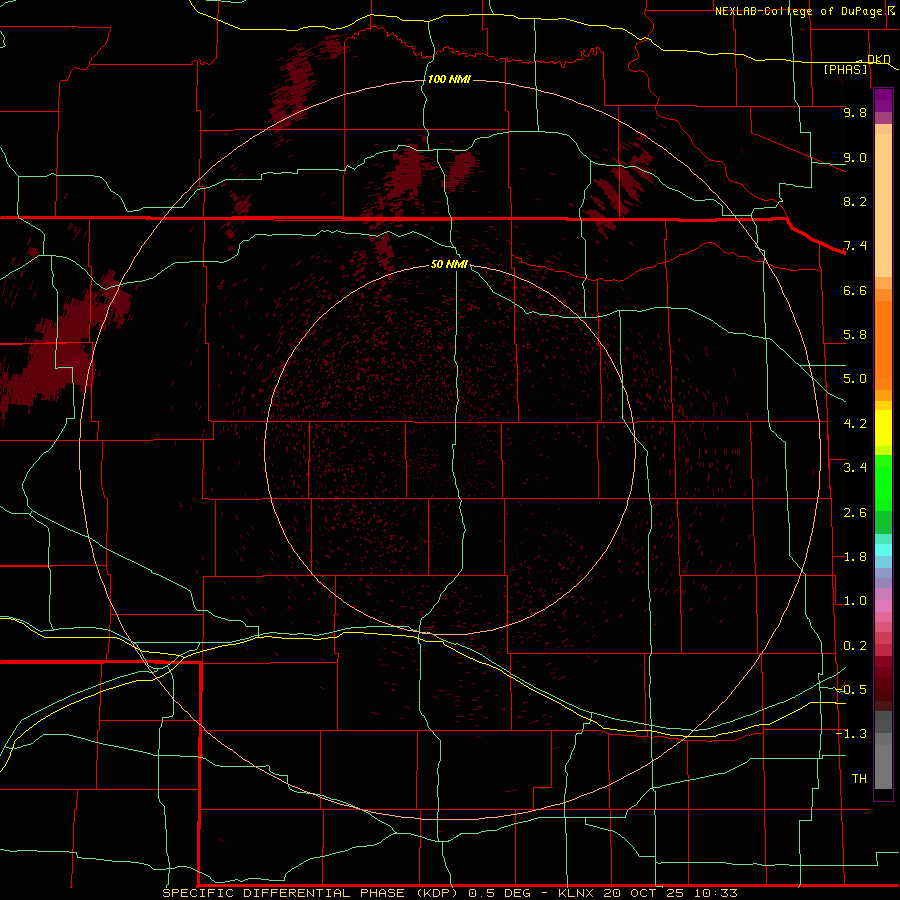Click the KLNX 20 OCT 25 10:33 timestamp
900x900 pixels.
coord(647,893)
